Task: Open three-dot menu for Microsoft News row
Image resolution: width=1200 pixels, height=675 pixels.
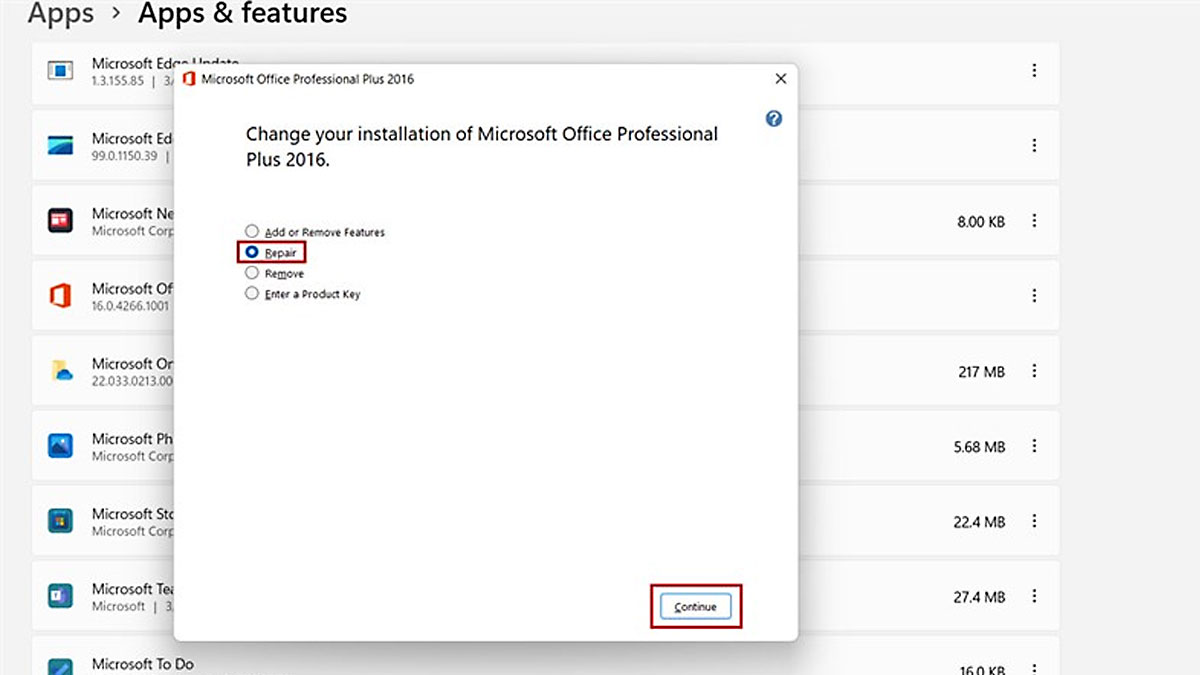Action: (x=1034, y=221)
